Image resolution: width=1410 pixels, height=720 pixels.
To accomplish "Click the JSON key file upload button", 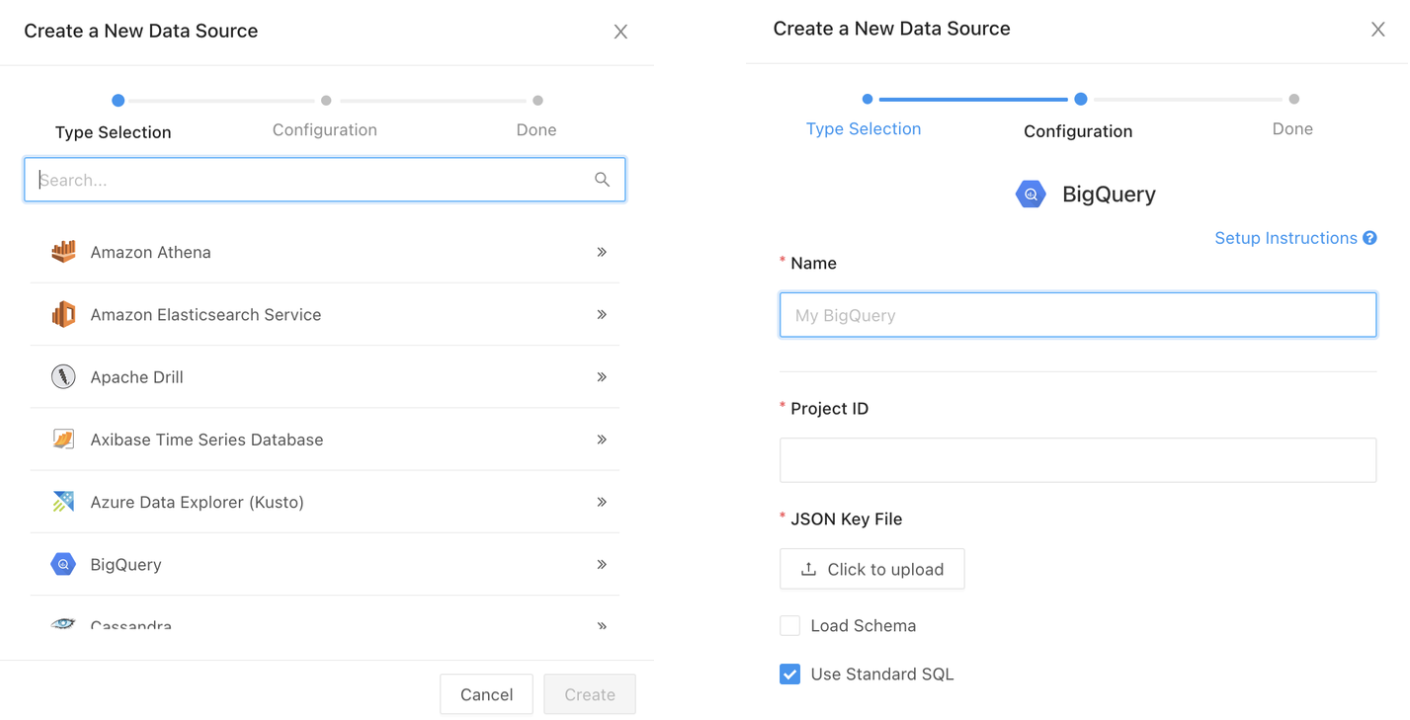I will 872,569.
